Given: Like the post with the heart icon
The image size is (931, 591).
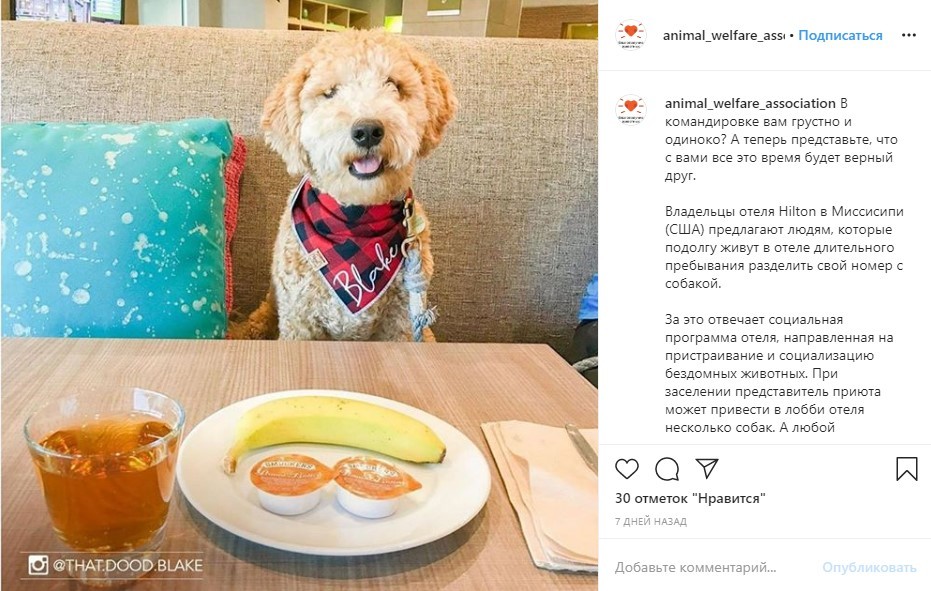Looking at the screenshot, I should click(x=627, y=468).
